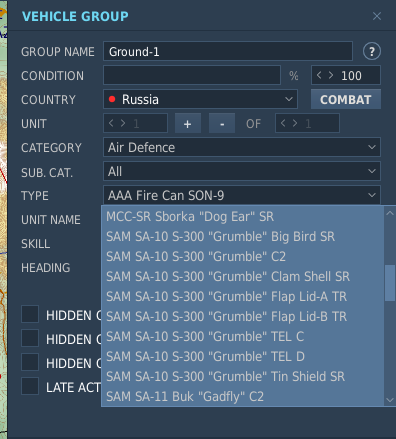Open the help question mark icon
This screenshot has height=439, width=396.
click(372, 51)
